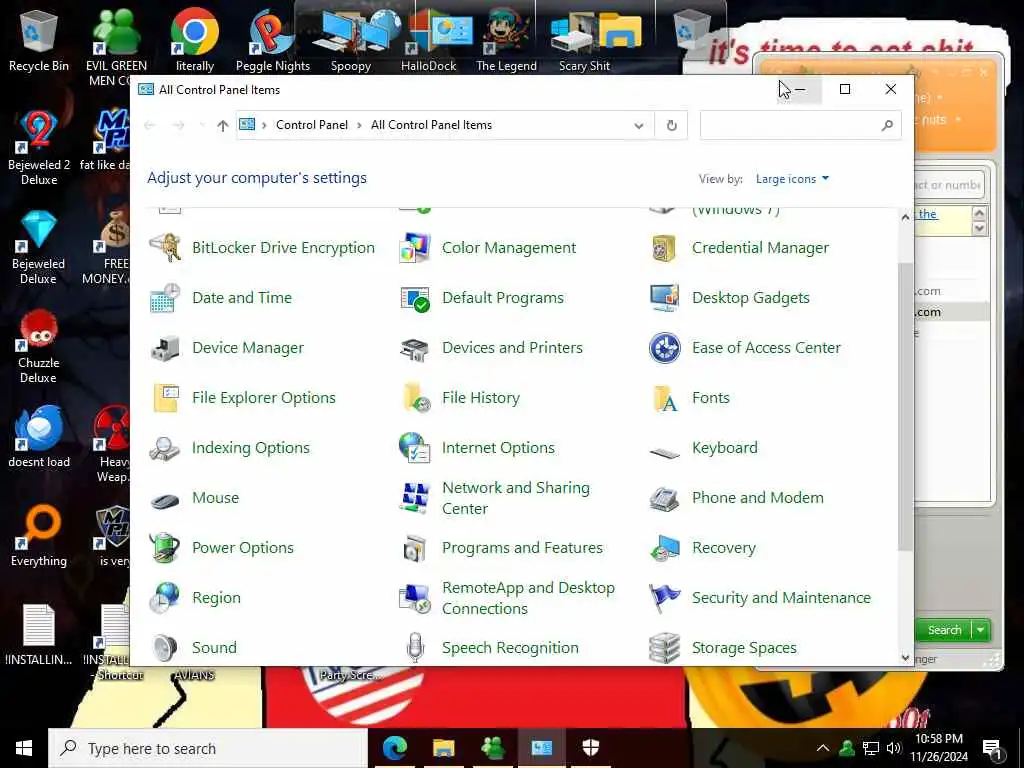This screenshot has width=1024, height=768.
Task: Select Chuzzle Deluxe desktop shortcut
Action: pyautogui.click(x=39, y=346)
